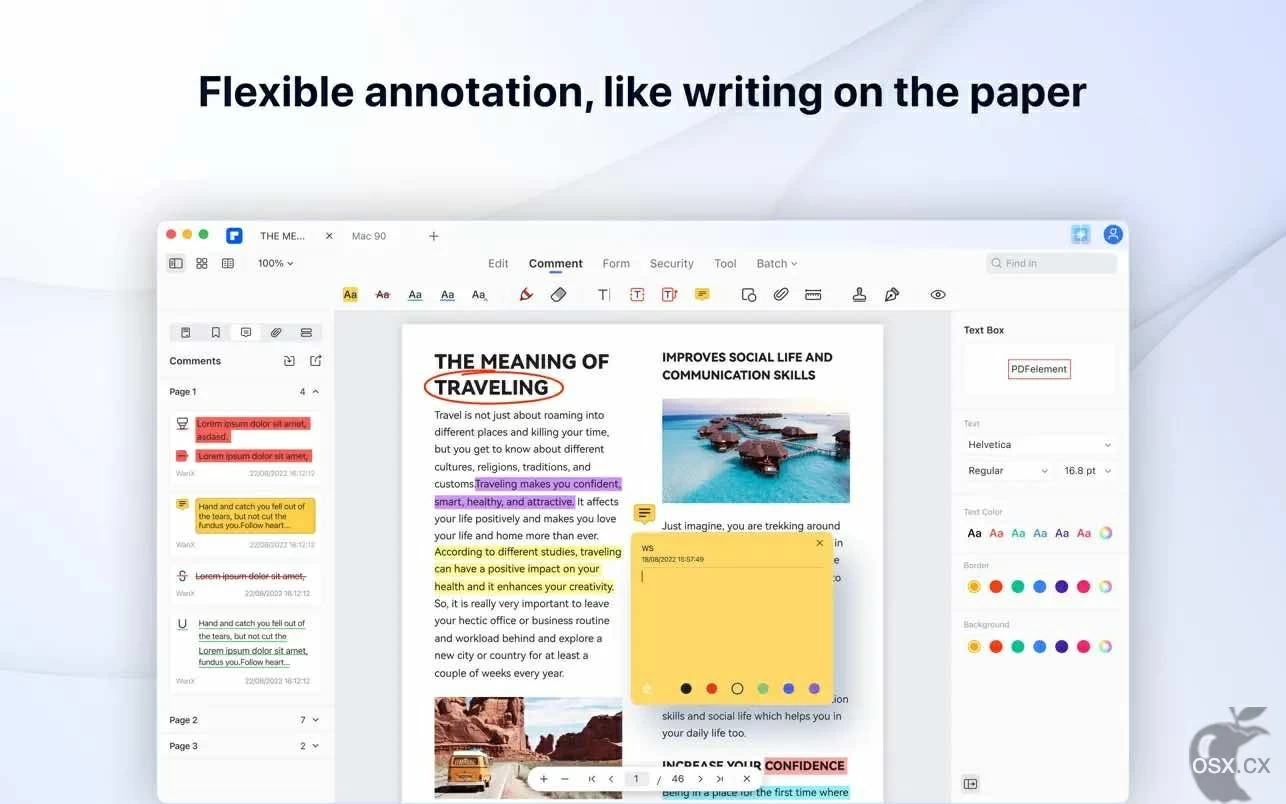The image size is (1286, 804).
Task: Toggle hide annotations eye icon
Action: tap(938, 294)
